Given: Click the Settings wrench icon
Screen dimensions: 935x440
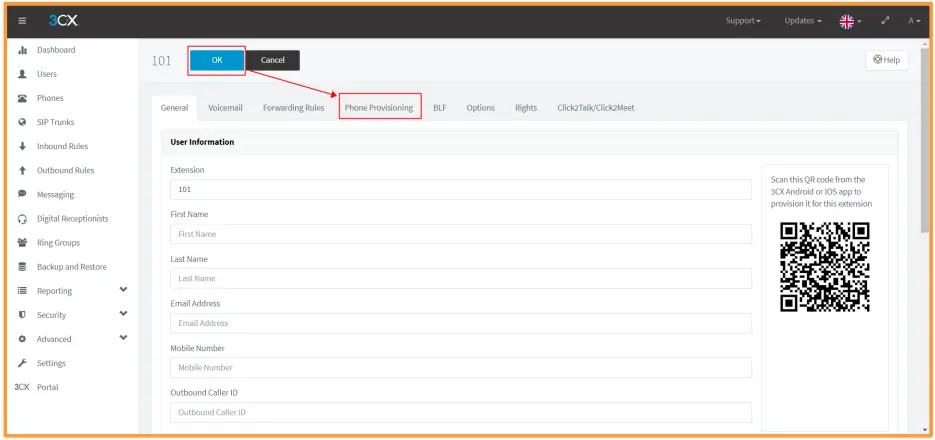Looking at the screenshot, I should (x=23, y=363).
